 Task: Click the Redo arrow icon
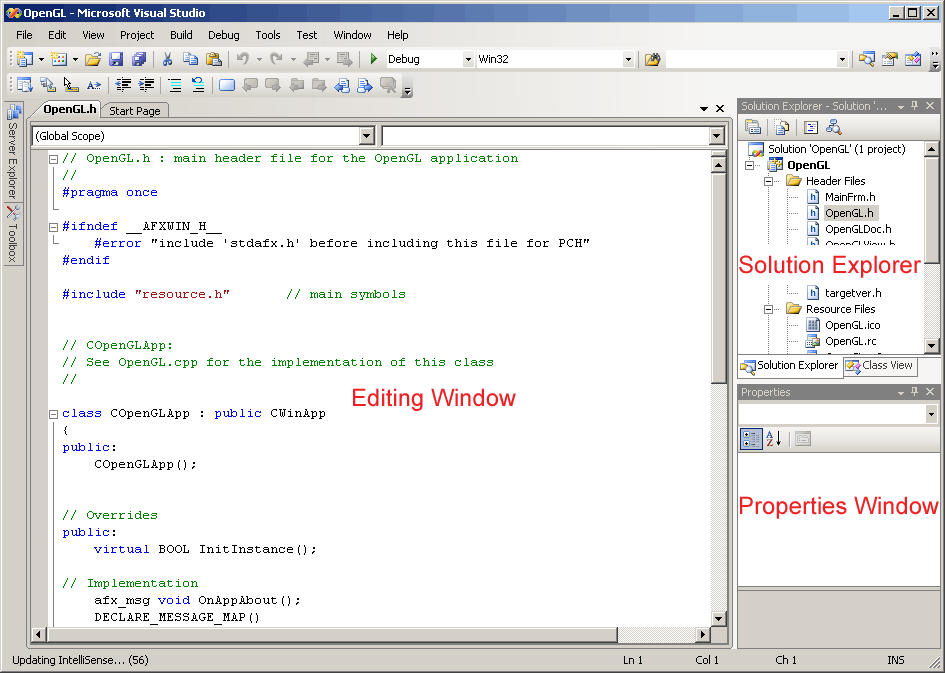(276, 59)
